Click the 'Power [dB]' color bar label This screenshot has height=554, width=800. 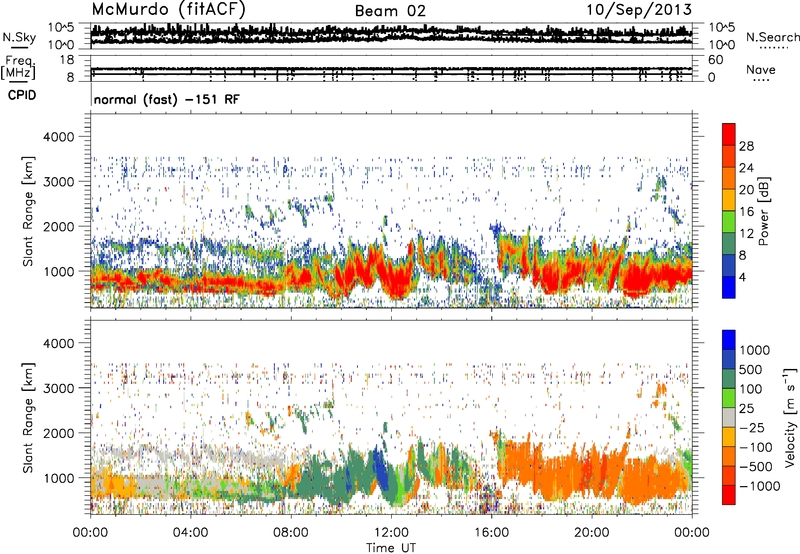coord(763,211)
